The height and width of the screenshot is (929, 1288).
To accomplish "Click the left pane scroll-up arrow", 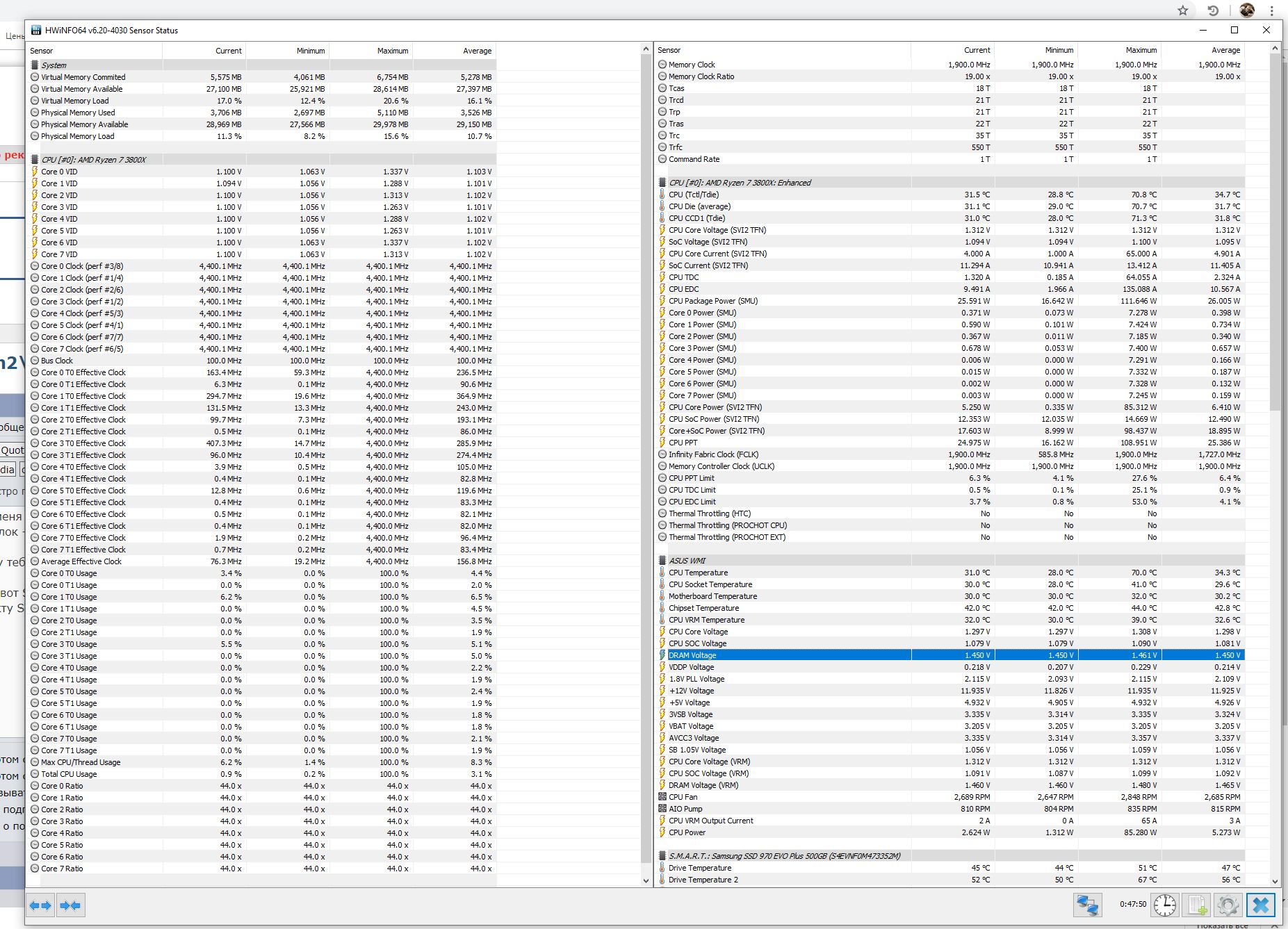I will pos(646,49).
